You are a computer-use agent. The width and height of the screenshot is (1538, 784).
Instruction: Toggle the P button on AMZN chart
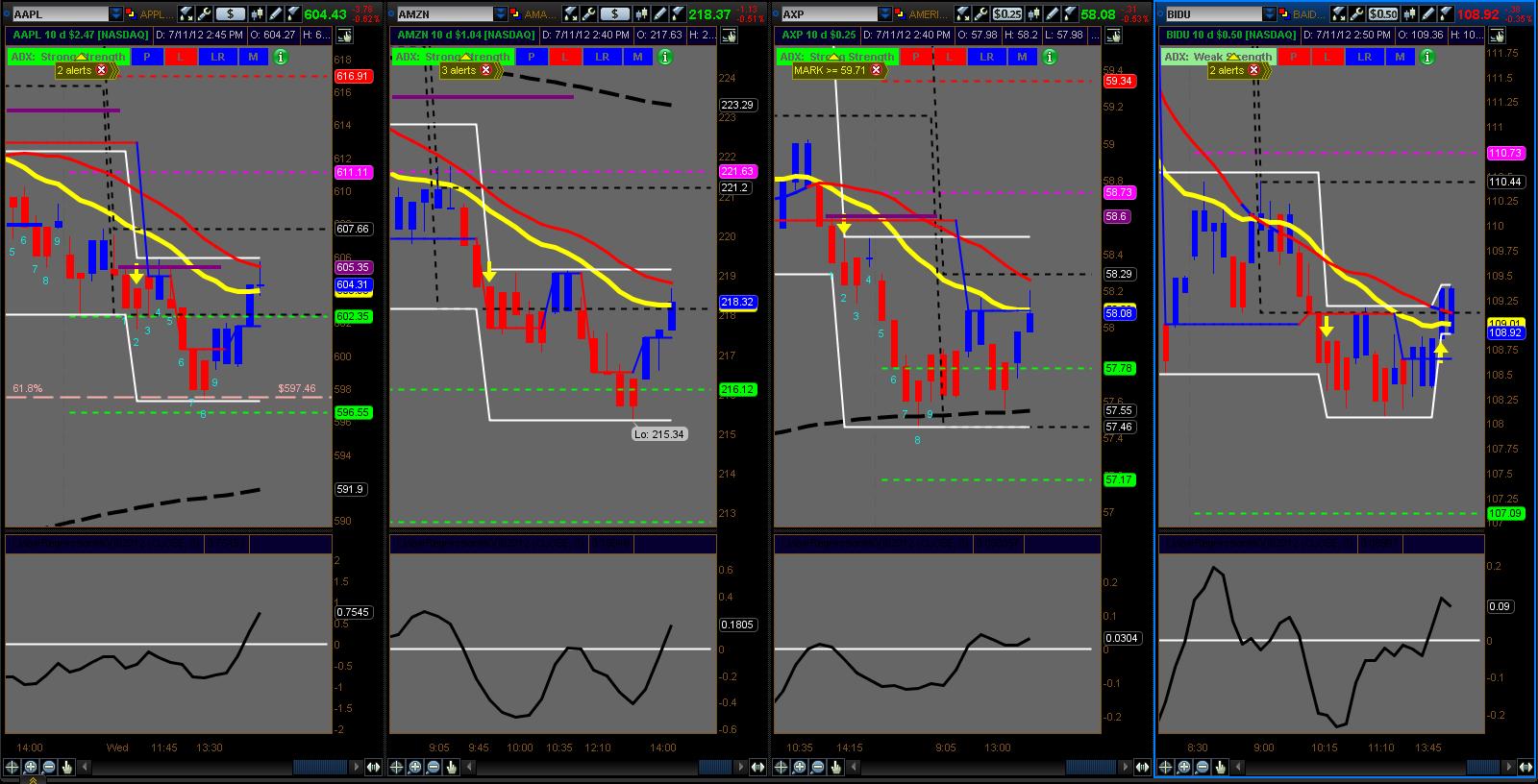532,57
